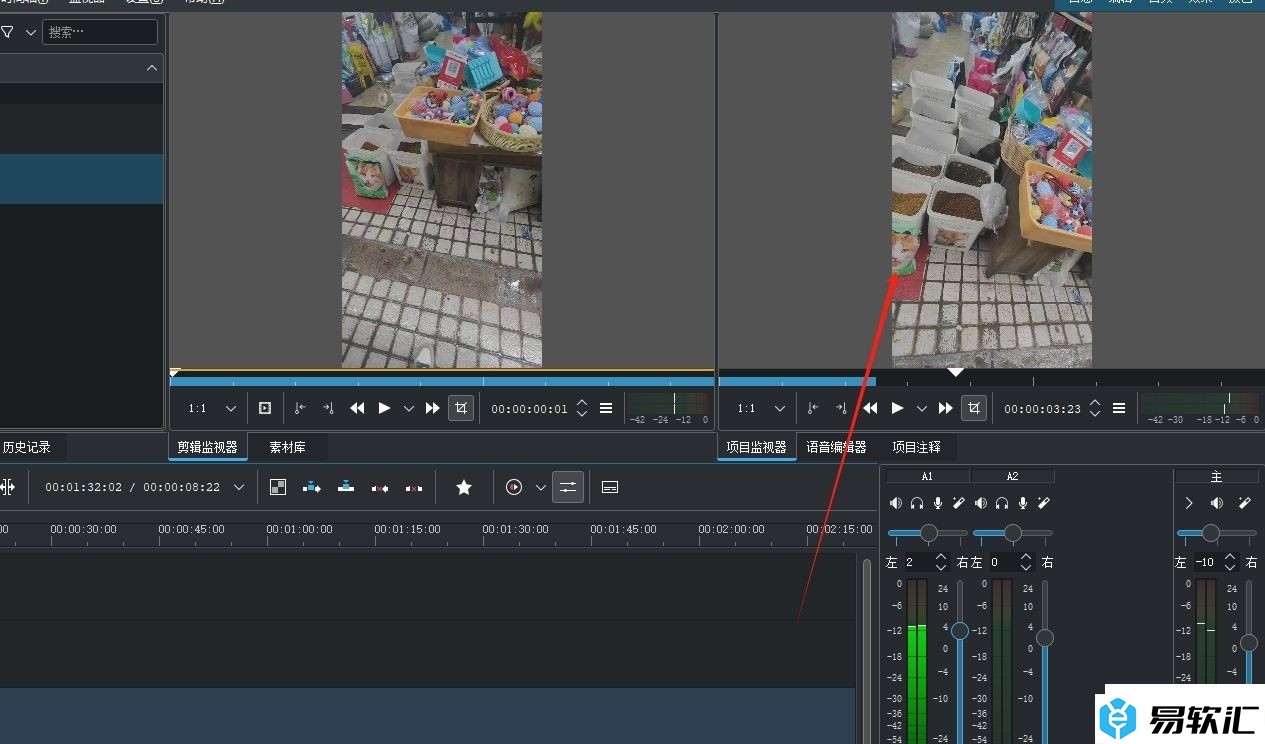This screenshot has height=744, width=1265.
Task: Switch to the 项目监视器 tab
Action: tap(757, 447)
